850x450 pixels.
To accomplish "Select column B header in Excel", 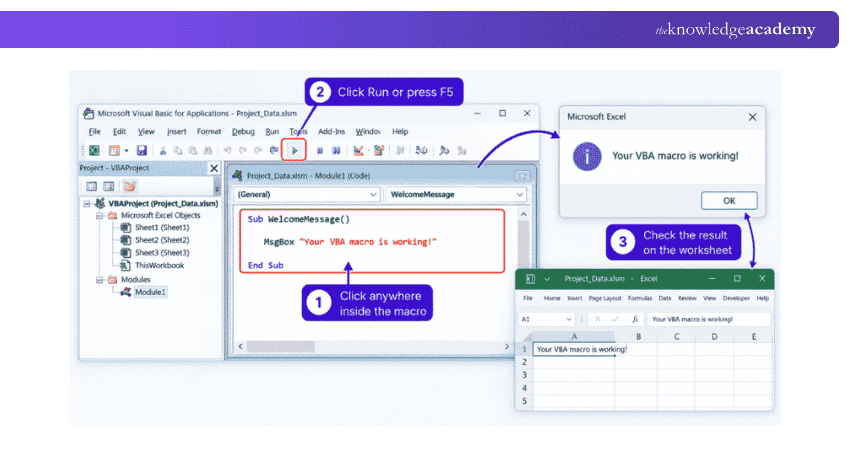I will point(638,337).
